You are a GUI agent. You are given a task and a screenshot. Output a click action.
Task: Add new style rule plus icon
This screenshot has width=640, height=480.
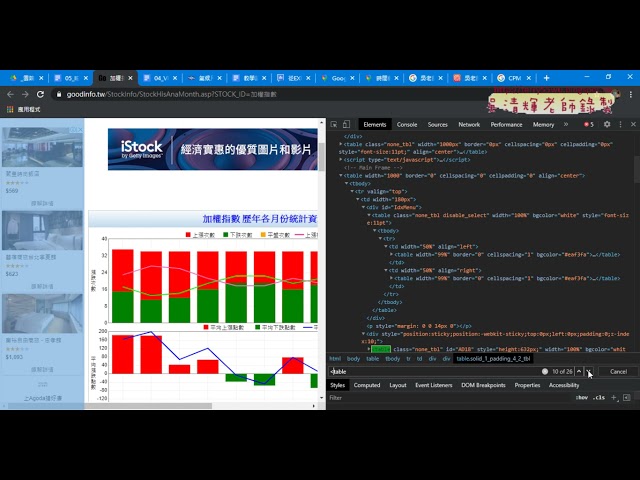coord(613,398)
